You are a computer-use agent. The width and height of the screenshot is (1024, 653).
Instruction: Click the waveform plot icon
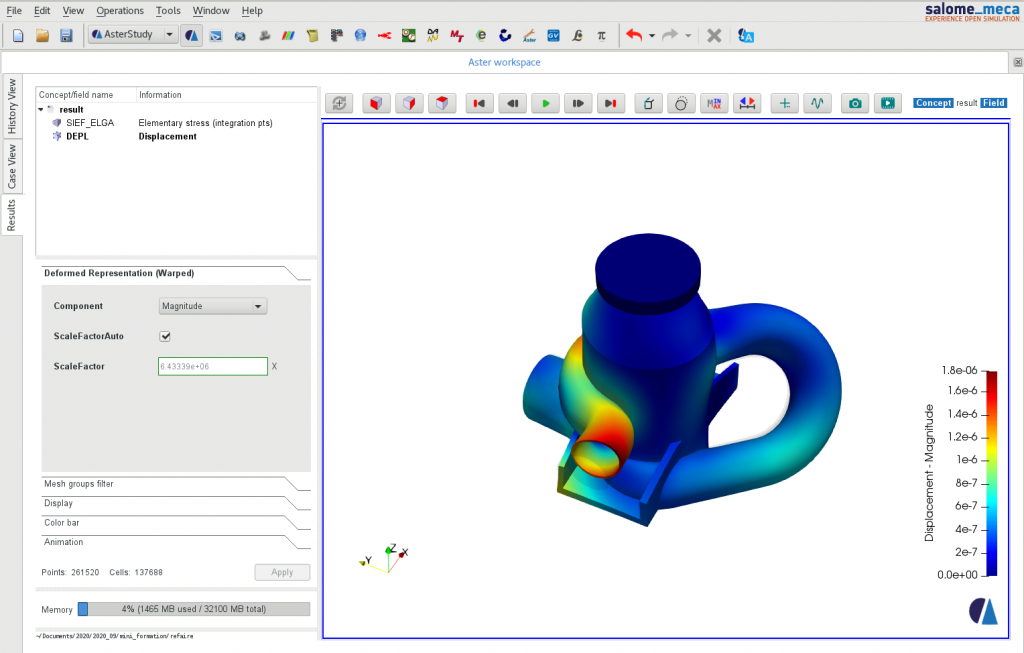817,103
